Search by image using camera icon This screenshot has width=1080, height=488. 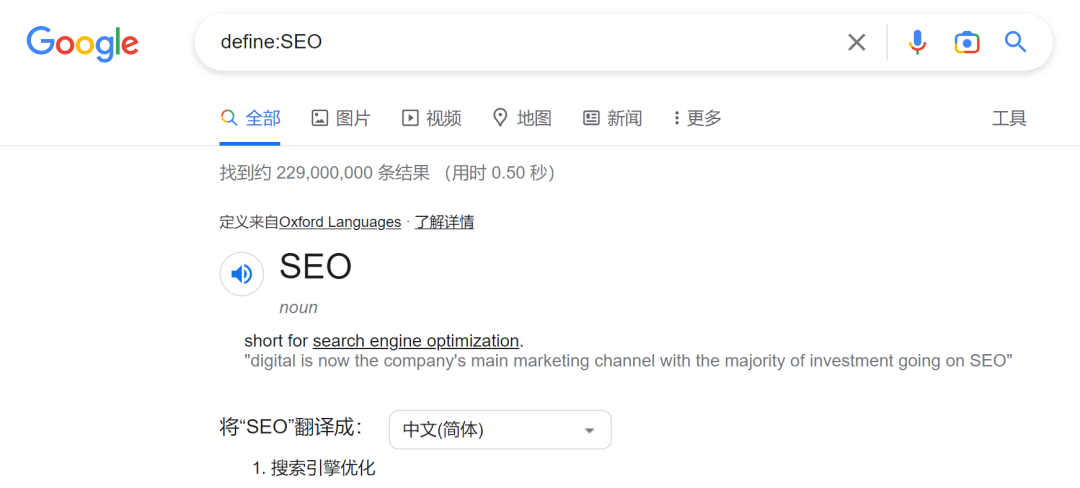click(966, 42)
